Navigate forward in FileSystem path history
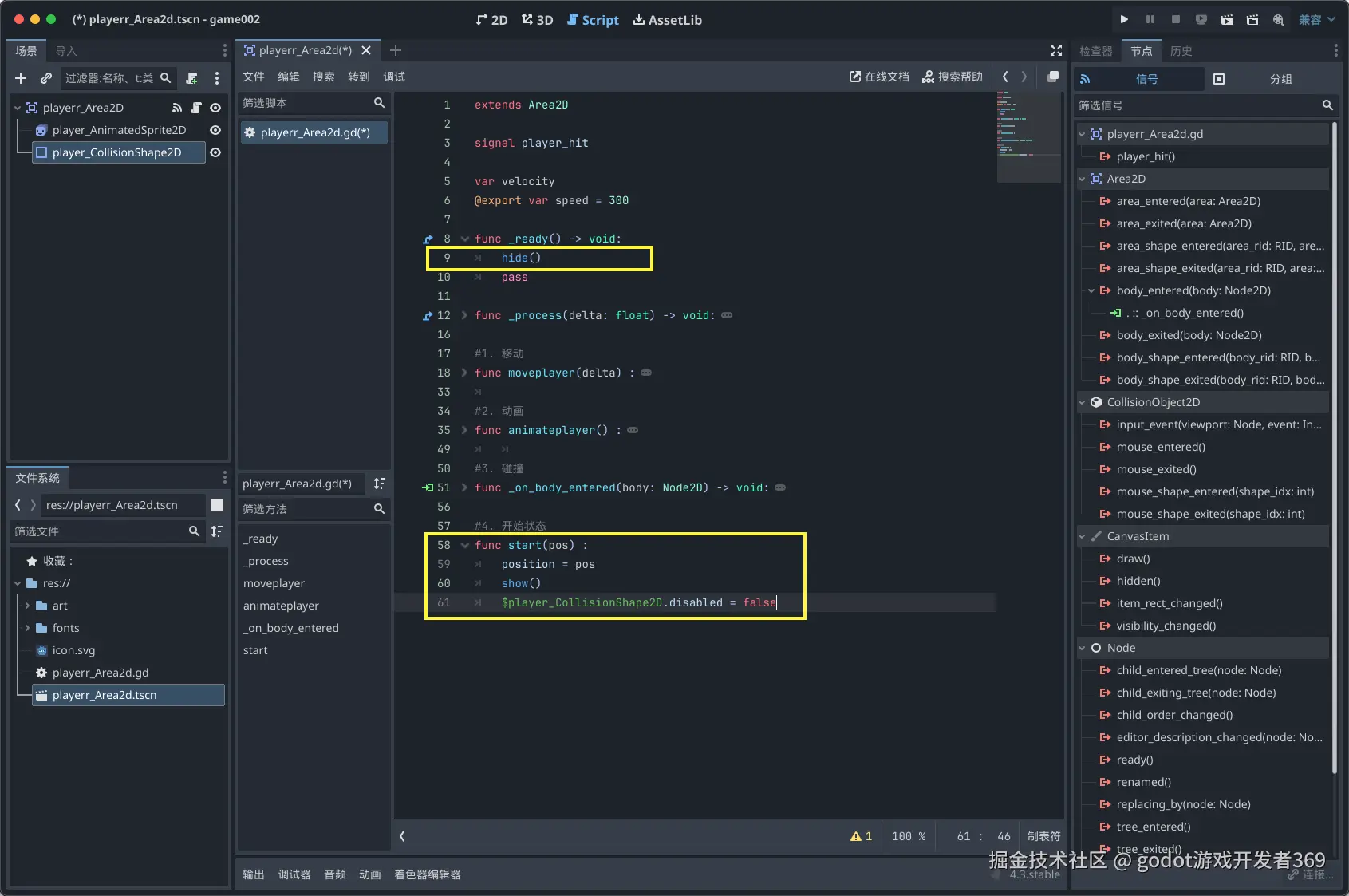 pyautogui.click(x=33, y=505)
